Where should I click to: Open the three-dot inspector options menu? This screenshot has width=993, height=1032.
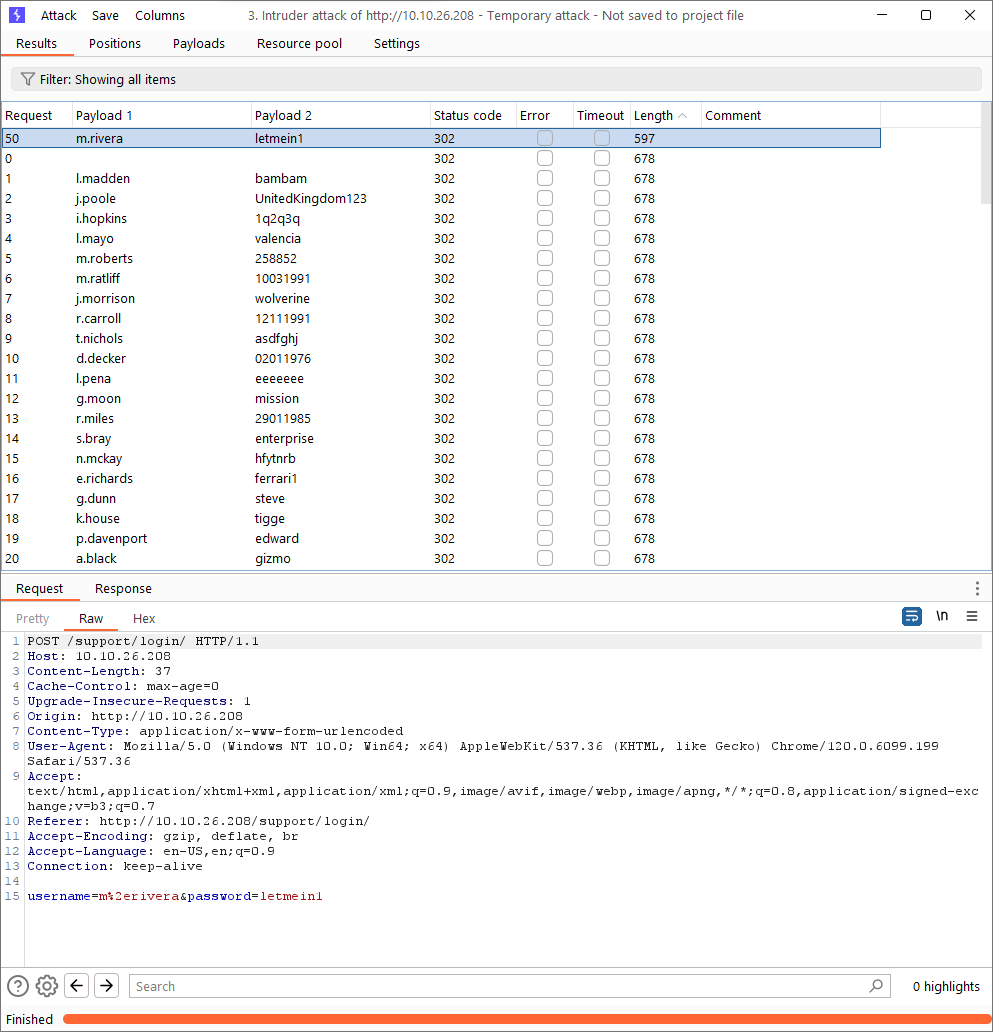977,588
